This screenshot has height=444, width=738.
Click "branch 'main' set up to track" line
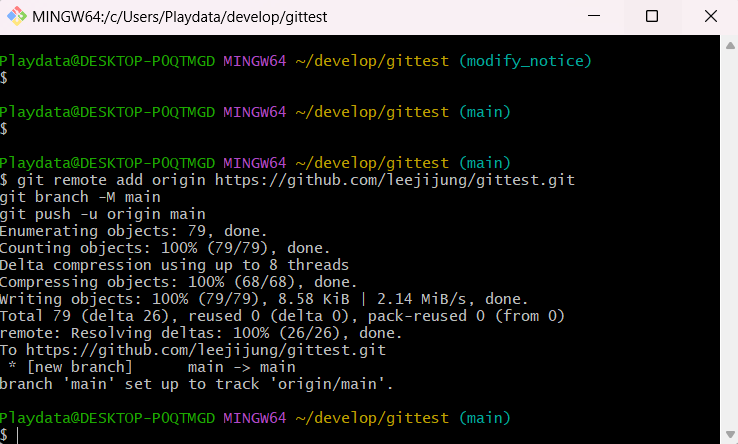coord(196,384)
